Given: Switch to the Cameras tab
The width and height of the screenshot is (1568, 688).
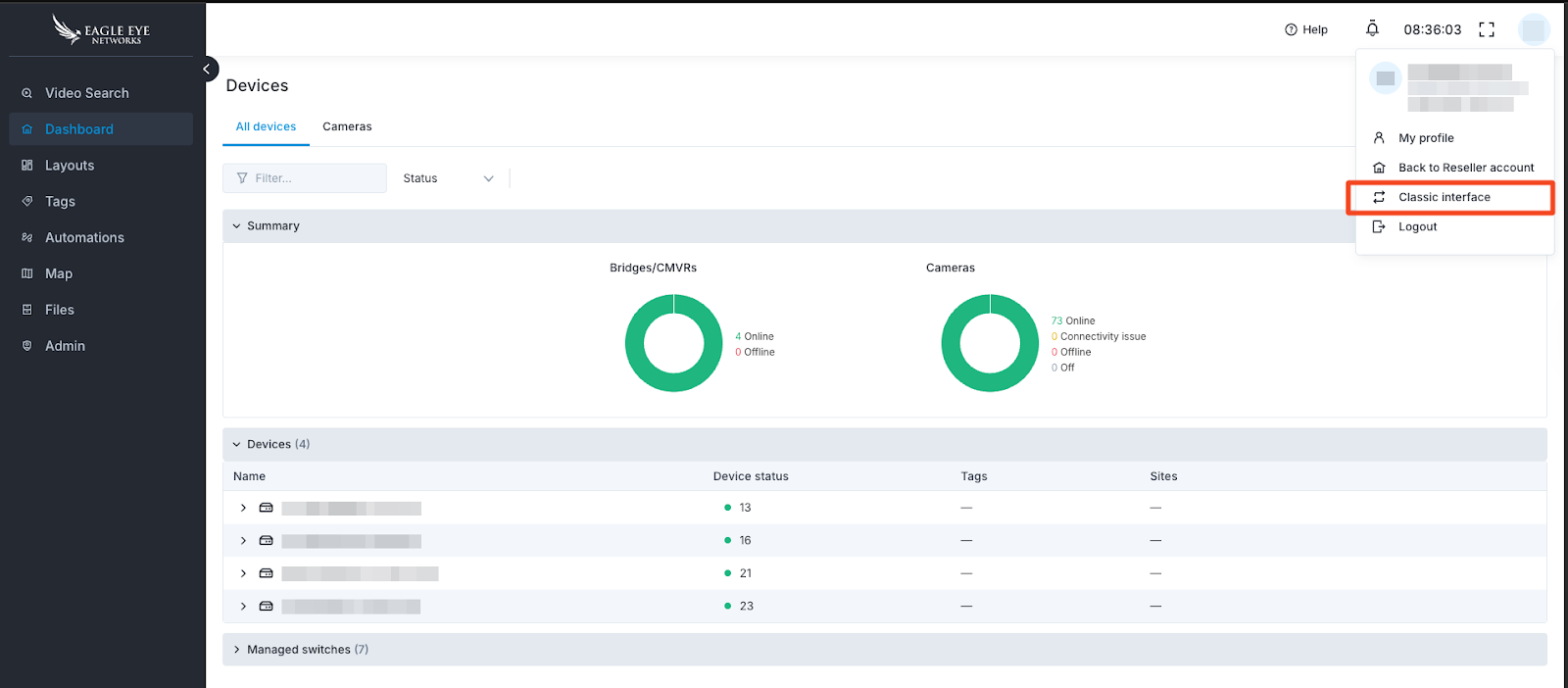Looking at the screenshot, I should tap(347, 126).
